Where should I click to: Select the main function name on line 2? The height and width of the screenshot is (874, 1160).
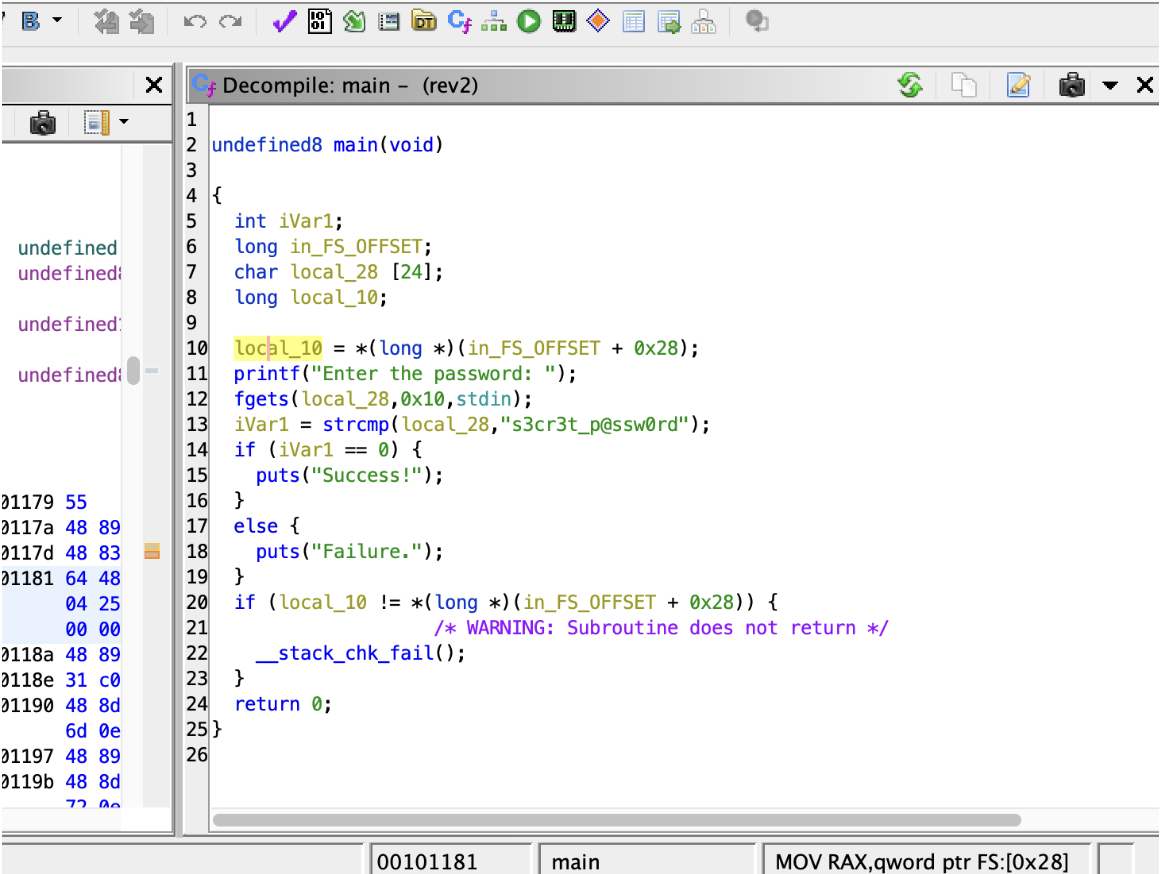tap(355, 144)
